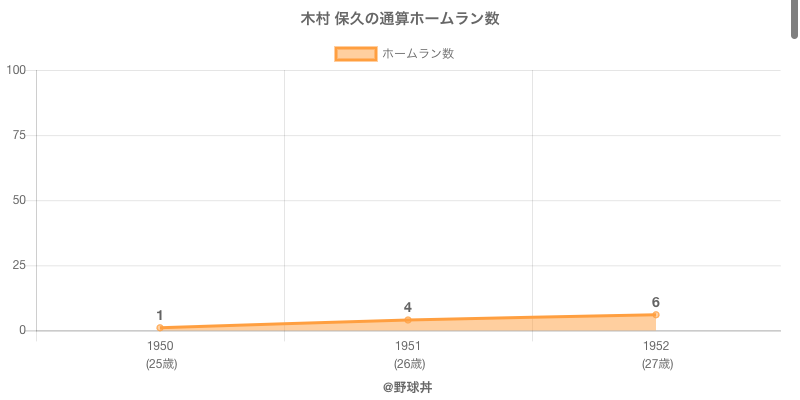Click the 1952 data point marker

656,315
